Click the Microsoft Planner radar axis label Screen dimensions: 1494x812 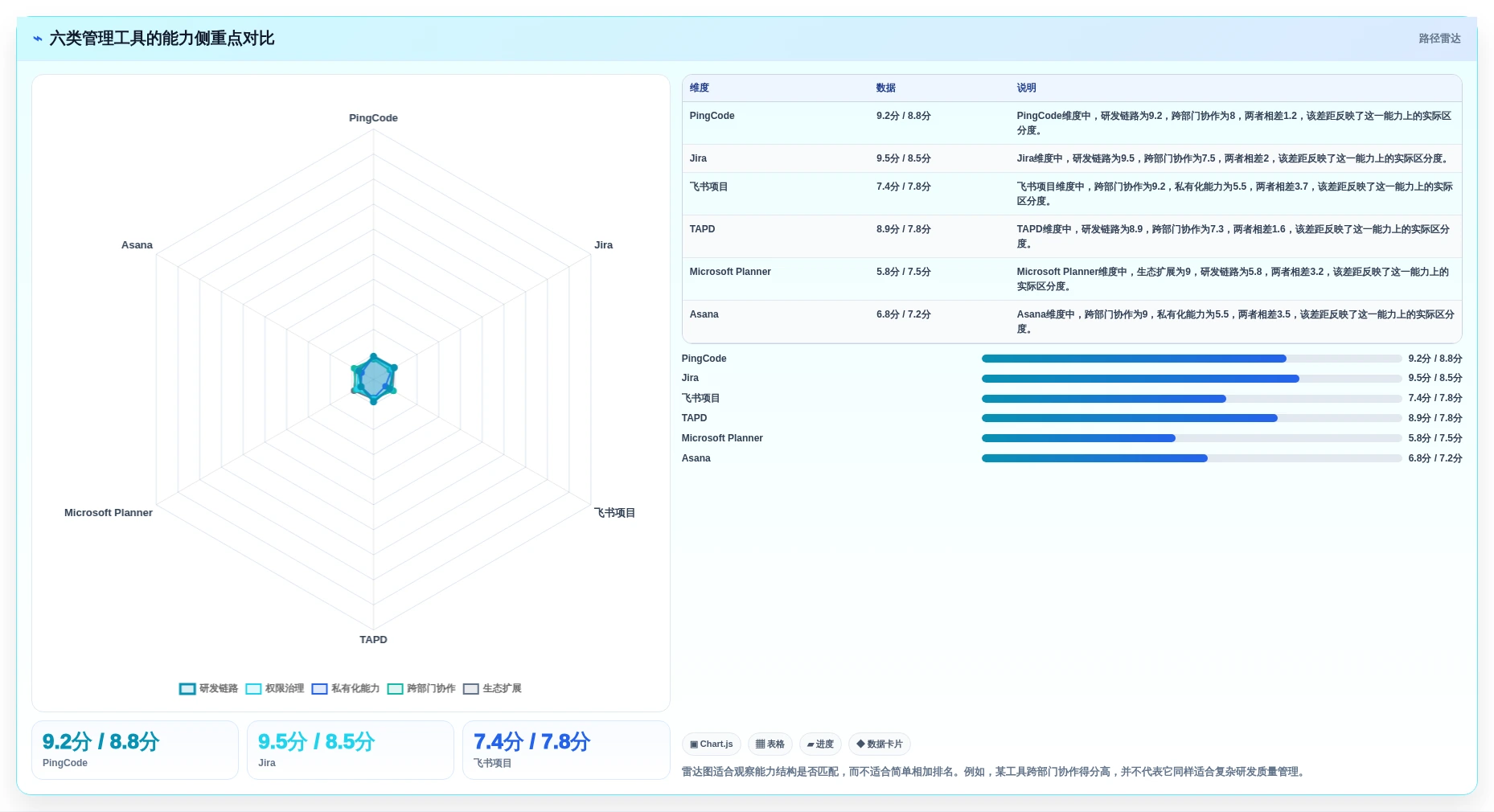(109, 513)
